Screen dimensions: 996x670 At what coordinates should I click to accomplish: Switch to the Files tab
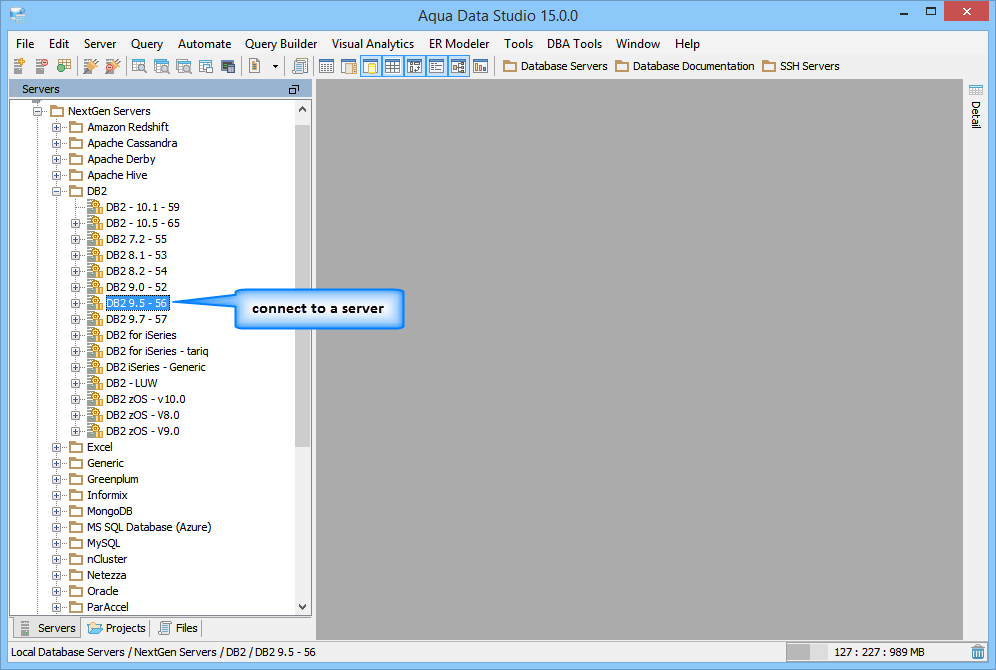click(x=178, y=628)
